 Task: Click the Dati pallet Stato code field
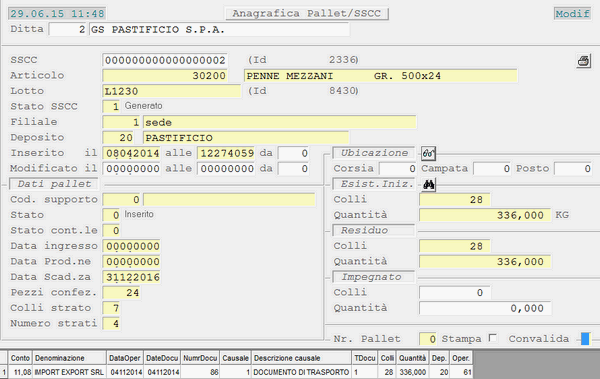point(111,215)
